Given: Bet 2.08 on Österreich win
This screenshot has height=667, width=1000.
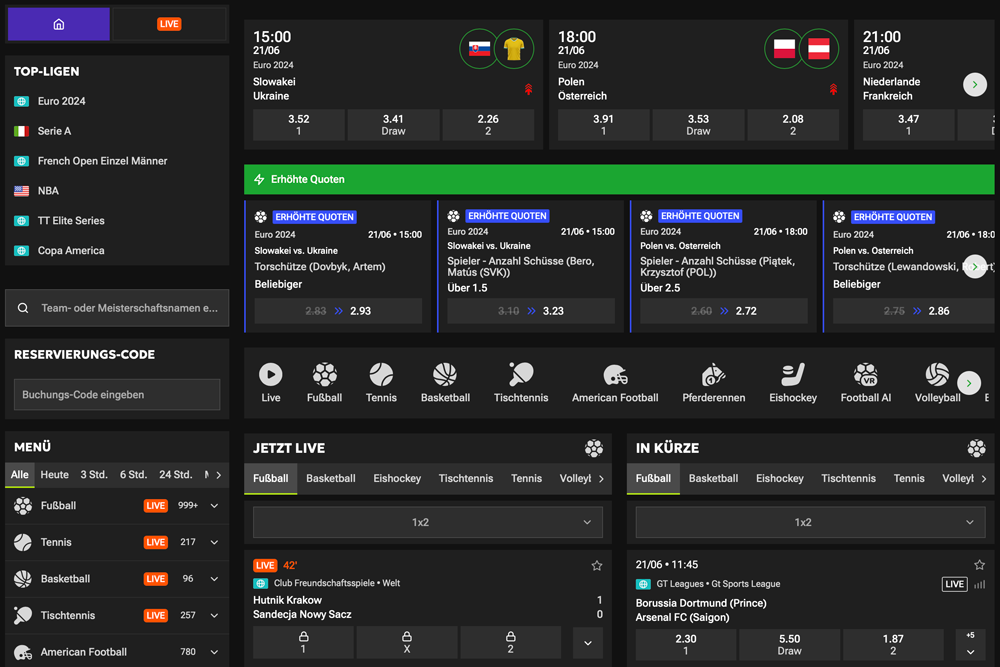Looking at the screenshot, I should pos(793,125).
